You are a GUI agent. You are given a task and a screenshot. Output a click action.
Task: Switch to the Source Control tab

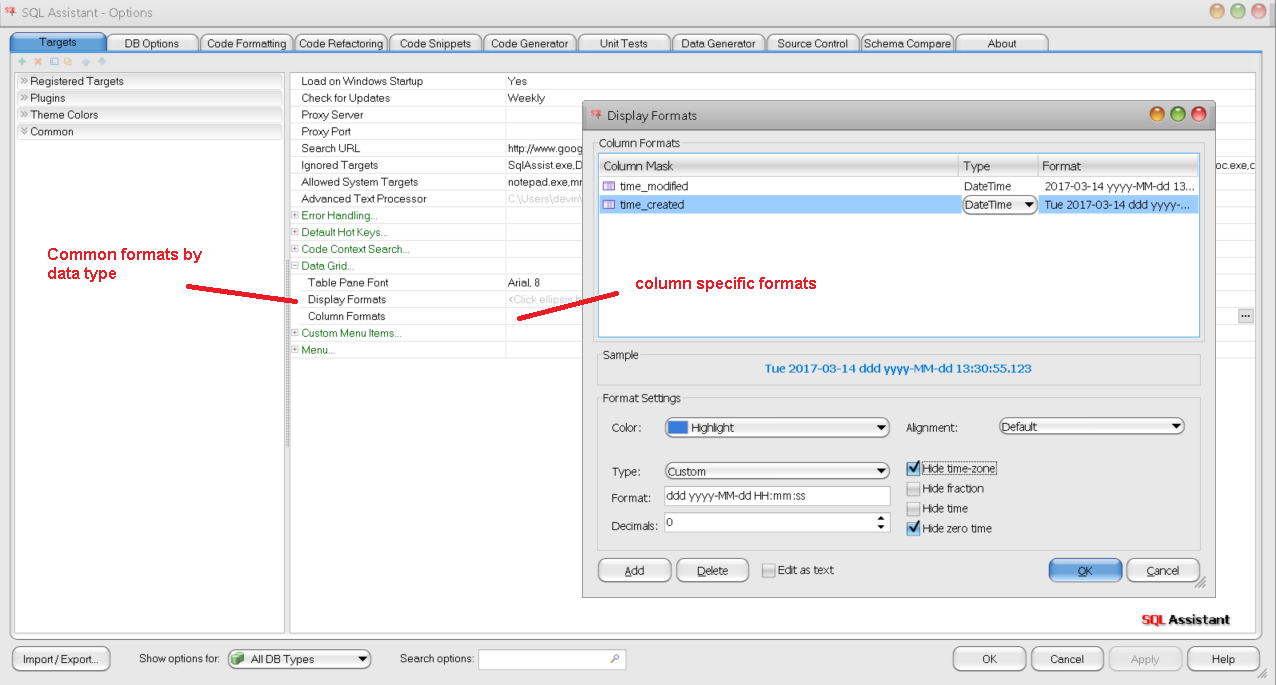point(813,43)
